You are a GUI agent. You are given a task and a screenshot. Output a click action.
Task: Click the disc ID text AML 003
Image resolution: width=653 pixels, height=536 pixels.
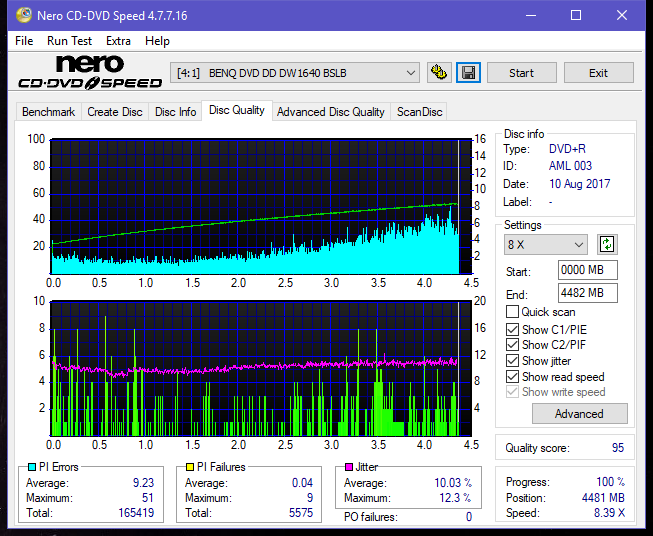point(570,166)
